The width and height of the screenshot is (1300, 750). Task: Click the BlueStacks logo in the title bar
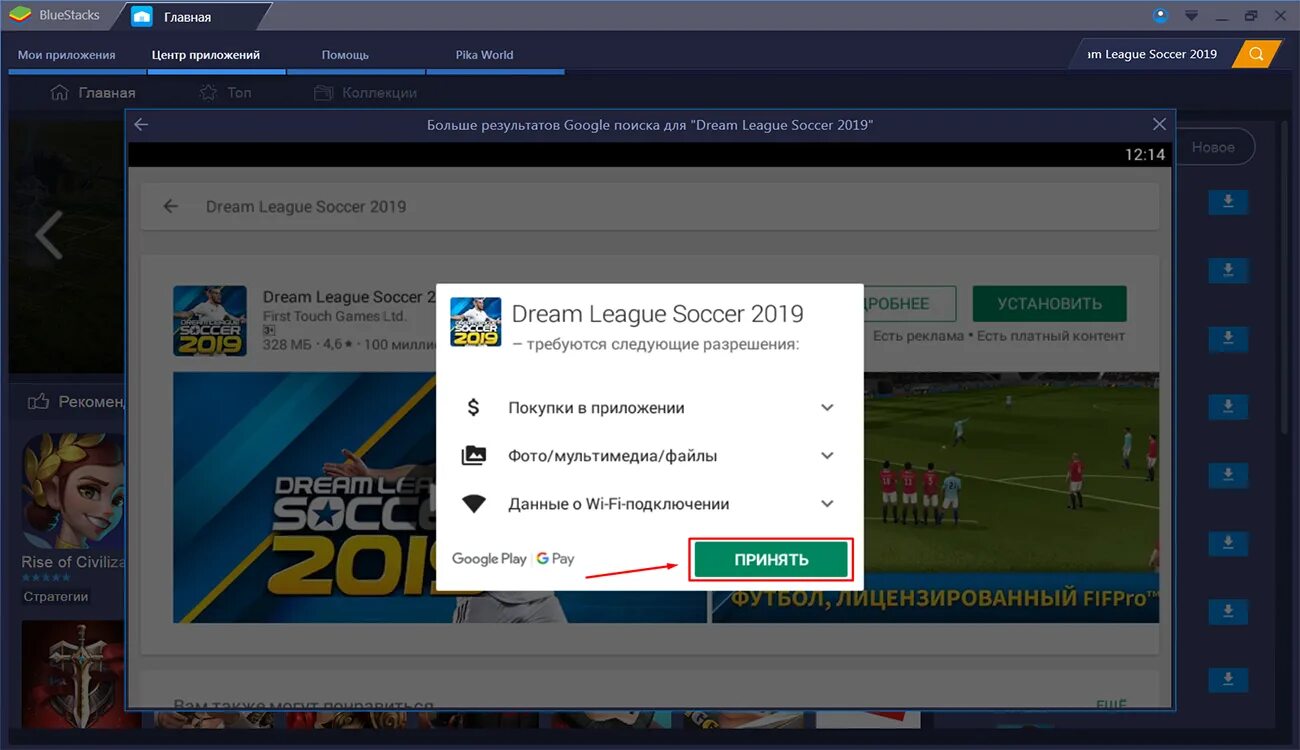point(20,16)
